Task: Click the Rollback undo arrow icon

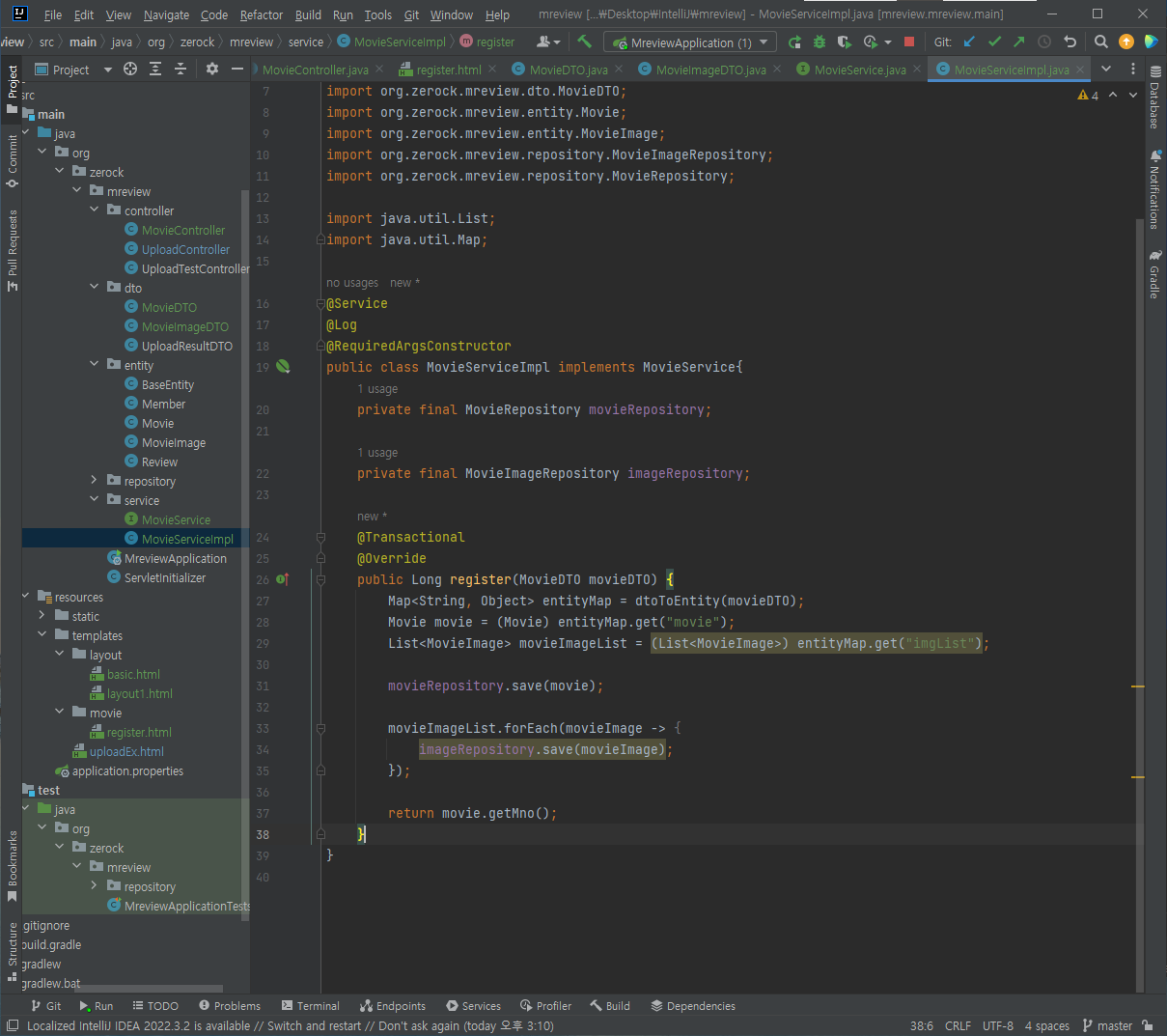Action: click(x=1070, y=42)
